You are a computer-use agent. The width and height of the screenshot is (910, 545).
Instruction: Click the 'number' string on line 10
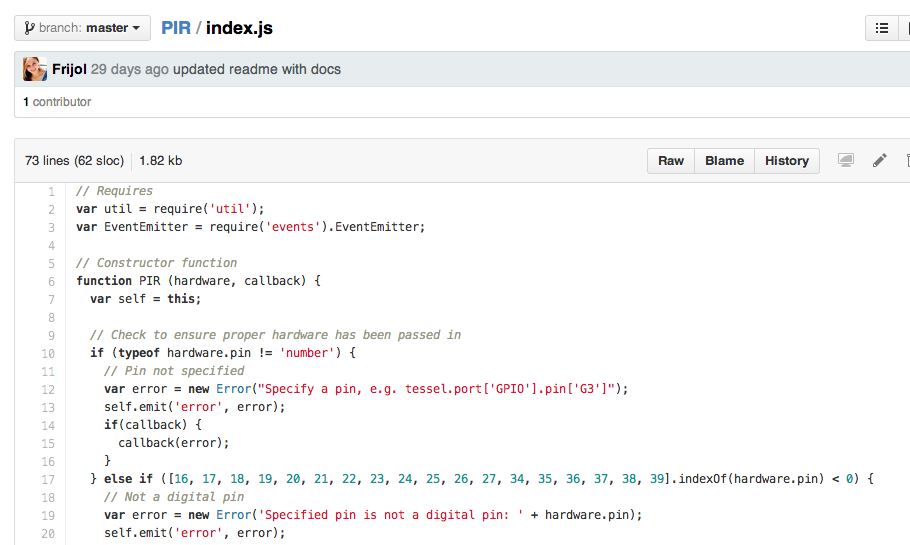307,353
